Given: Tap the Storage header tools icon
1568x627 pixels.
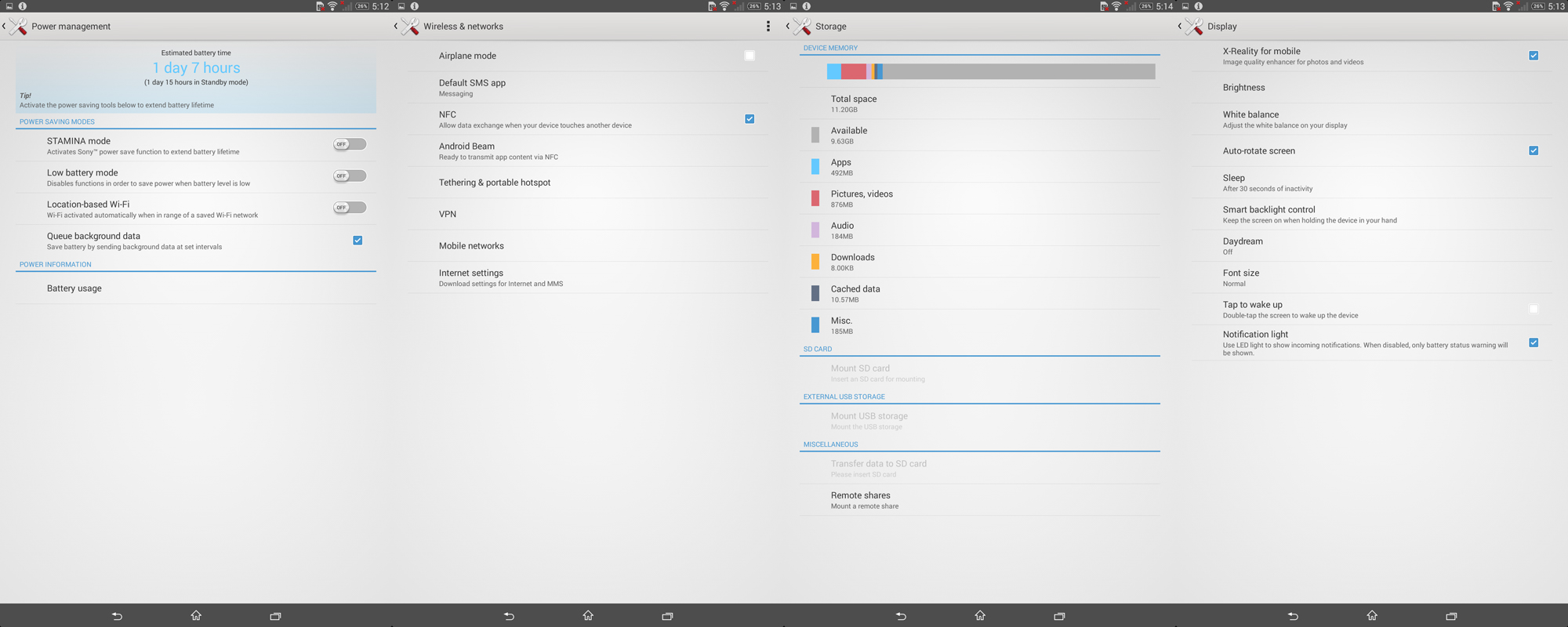Looking at the screenshot, I should point(801,27).
